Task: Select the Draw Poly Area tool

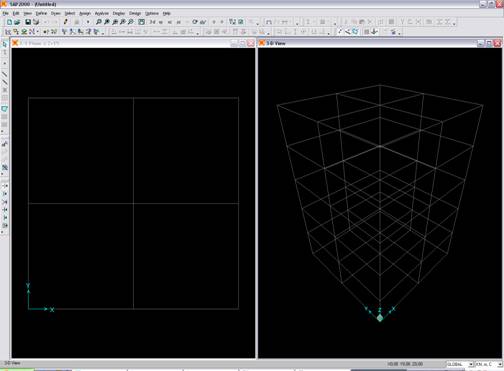Action: [5, 109]
